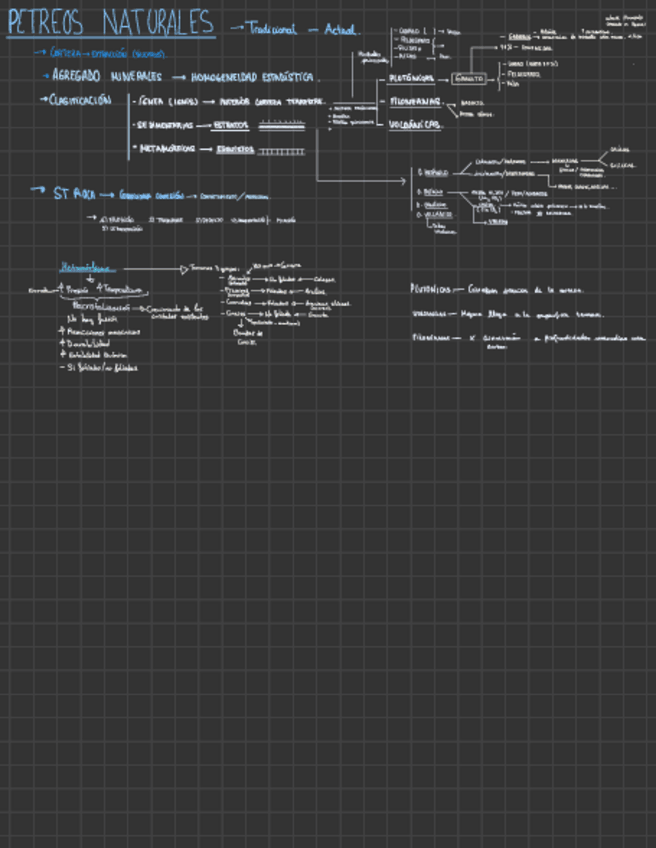Click the underlined 'PLUTÓNICAS' heading
Screen dimensions: 656x848
tap(411, 78)
